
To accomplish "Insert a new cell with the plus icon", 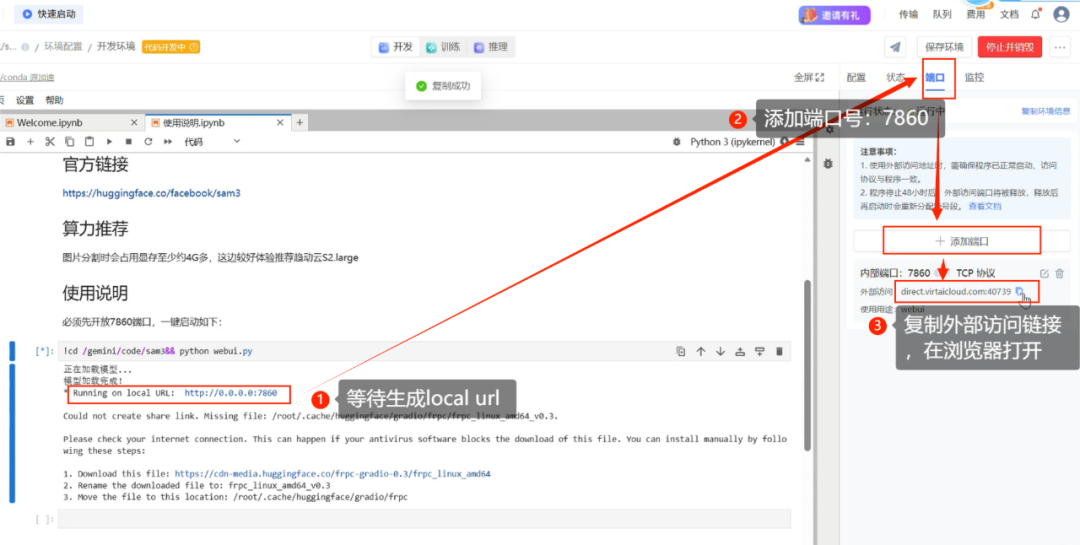I will (30, 141).
